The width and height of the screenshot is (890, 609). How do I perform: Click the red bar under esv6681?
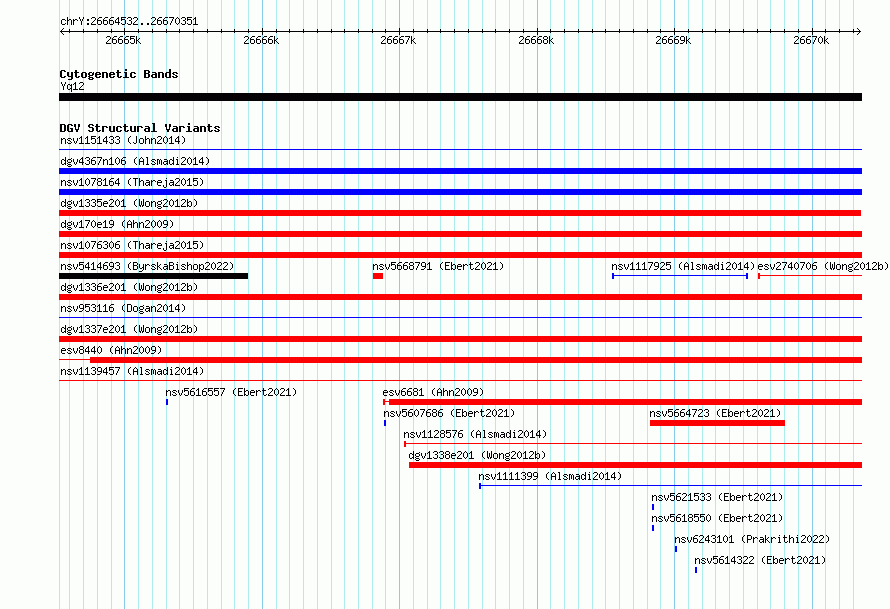pos(623,402)
